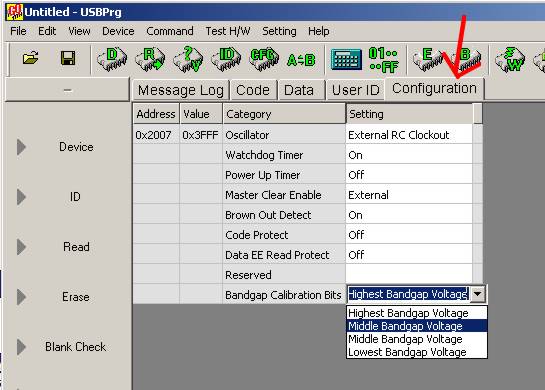Click the Device chip 'D' toolbar icon
The image size is (545, 390).
click(112, 59)
